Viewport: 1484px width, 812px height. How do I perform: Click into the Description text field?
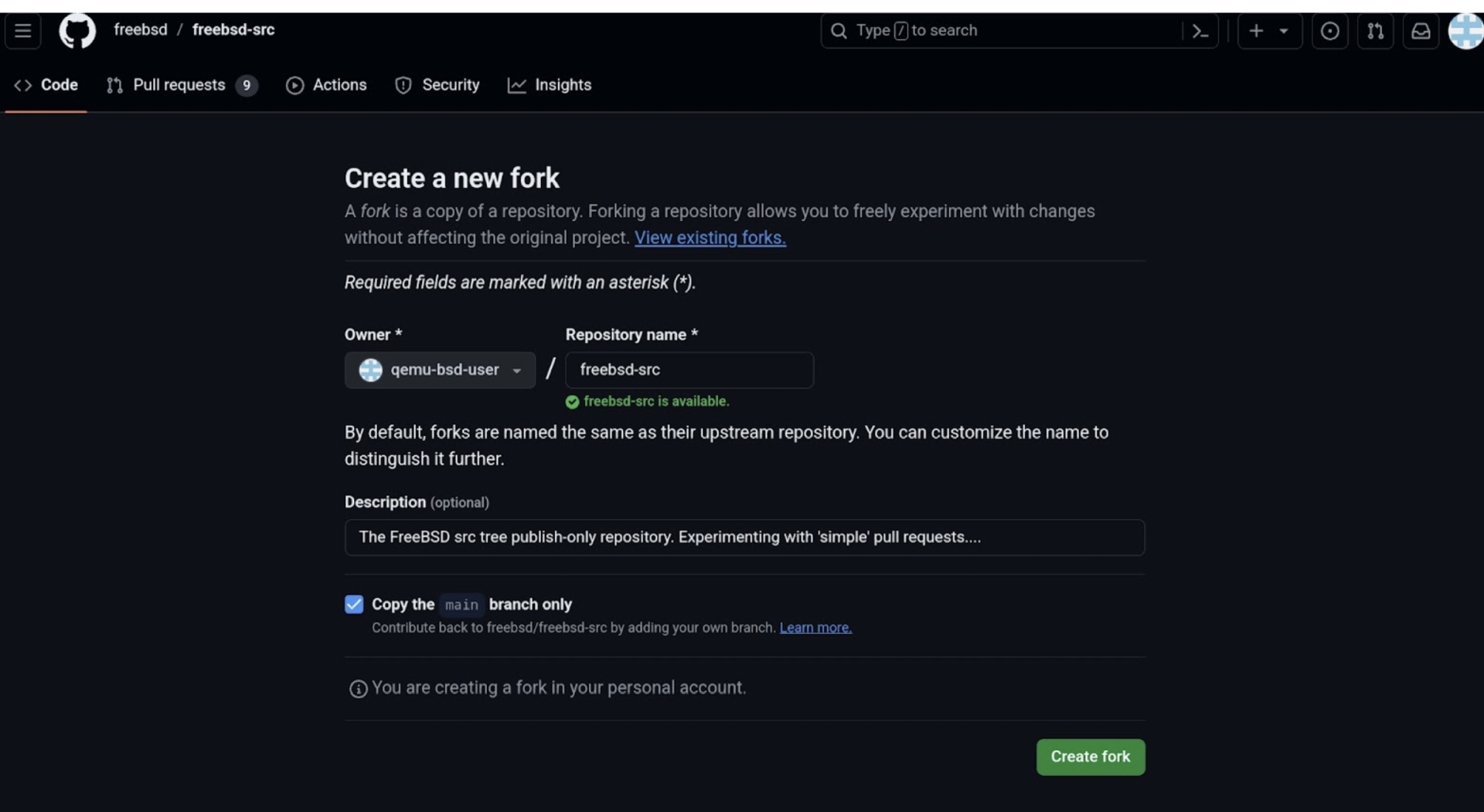pos(744,538)
